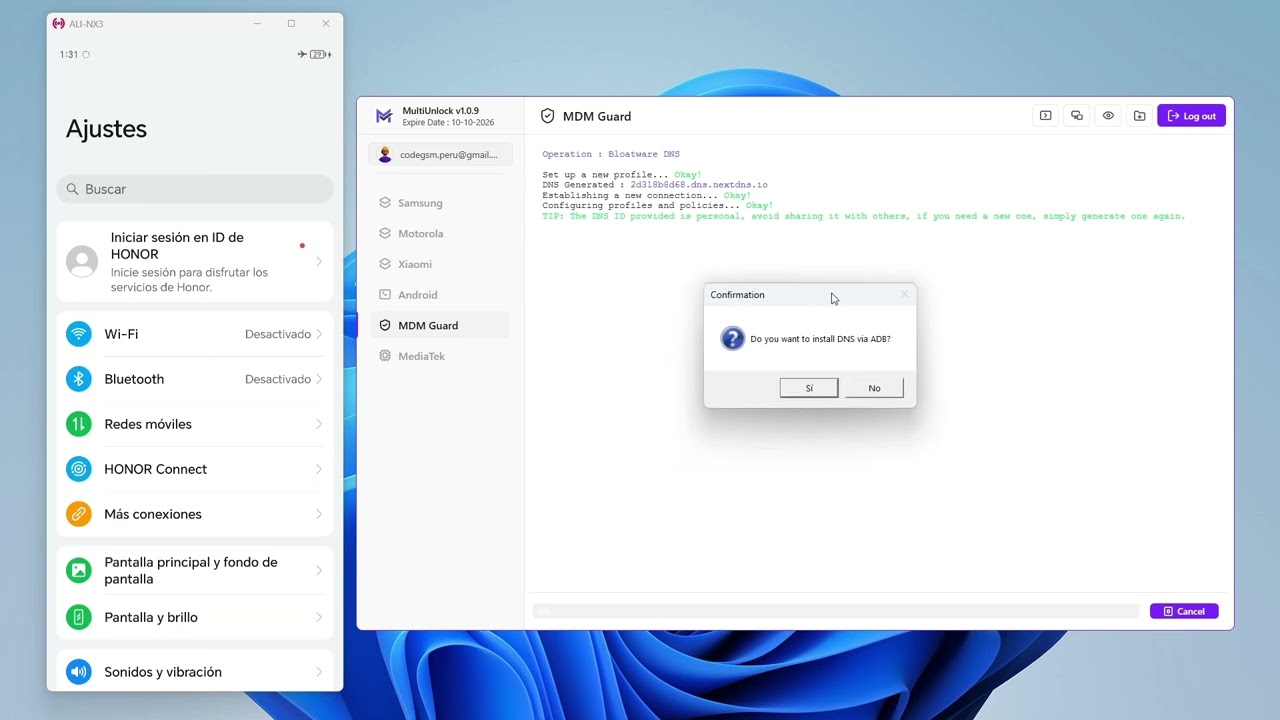The height and width of the screenshot is (720, 1280).
Task: Click Bluetooth Desactivado status text
Action: tap(278, 379)
